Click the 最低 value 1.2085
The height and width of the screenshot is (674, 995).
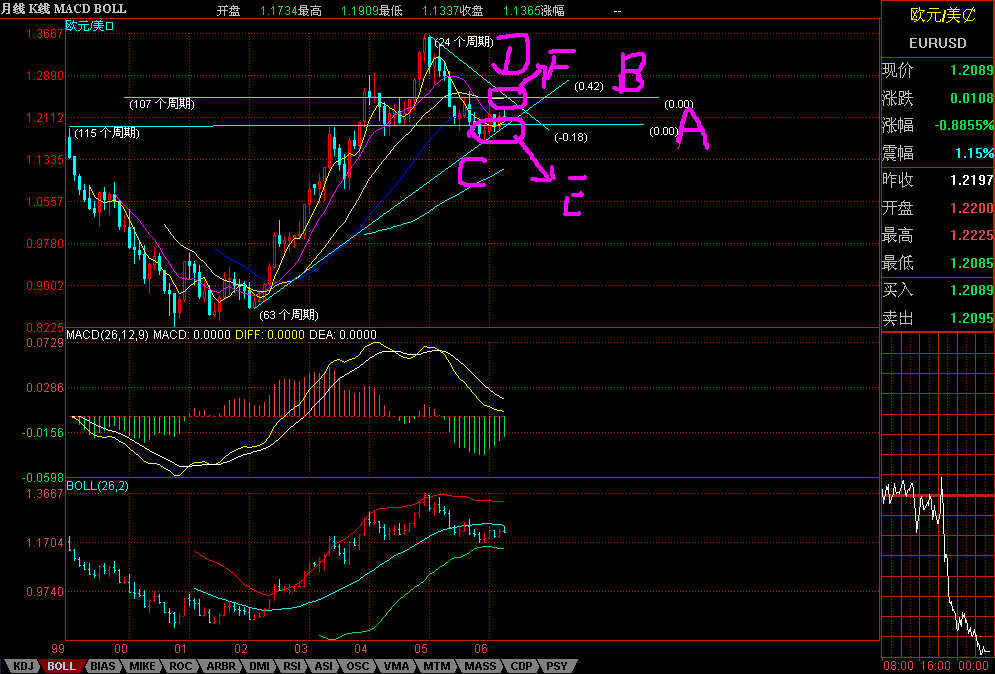(972, 263)
